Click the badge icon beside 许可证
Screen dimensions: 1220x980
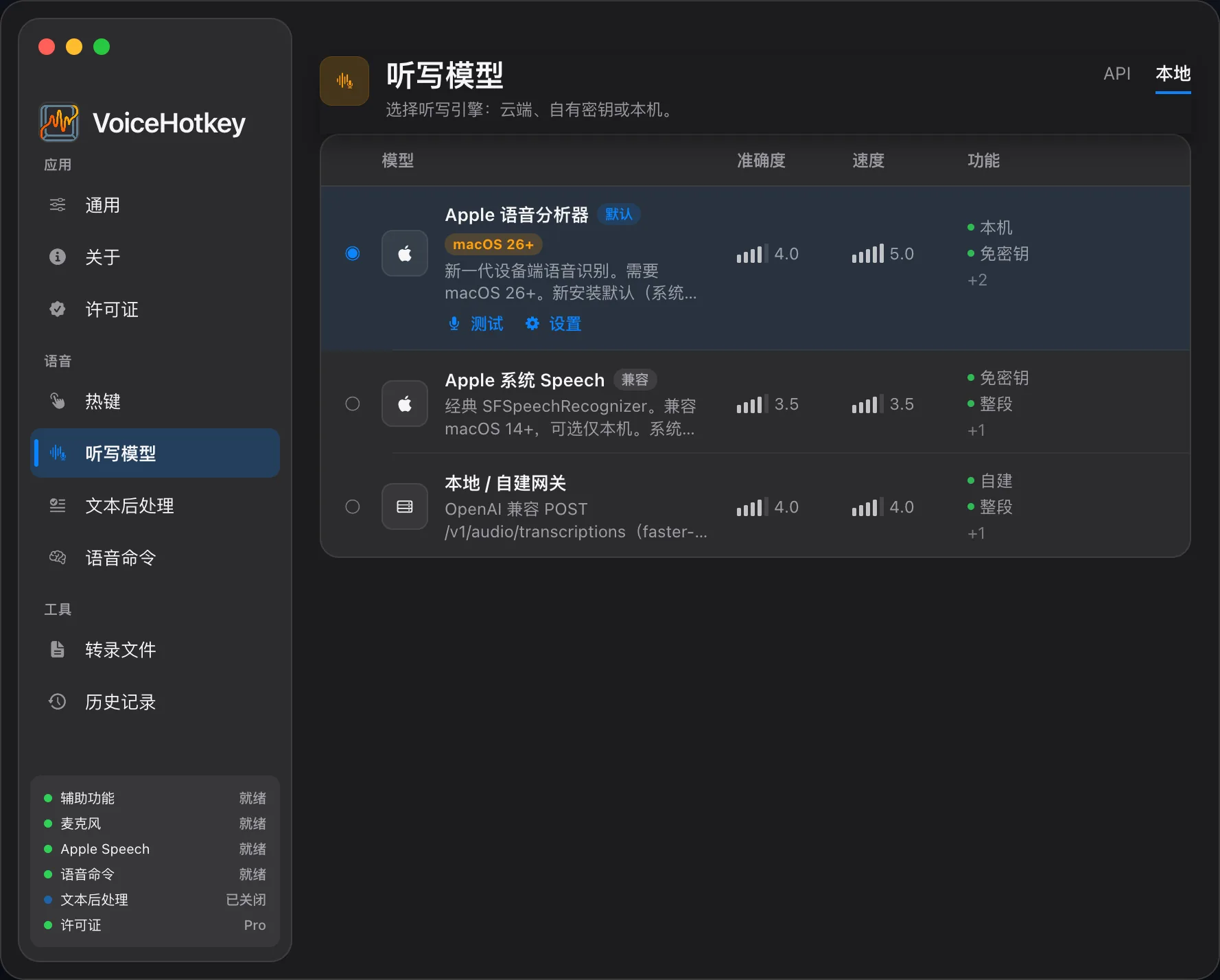58,309
